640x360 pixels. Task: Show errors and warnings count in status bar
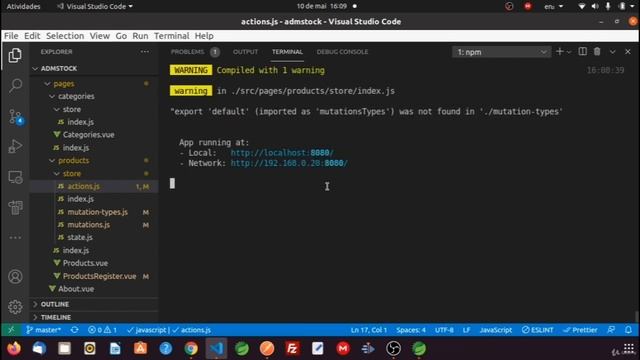pyautogui.click(x=103, y=330)
